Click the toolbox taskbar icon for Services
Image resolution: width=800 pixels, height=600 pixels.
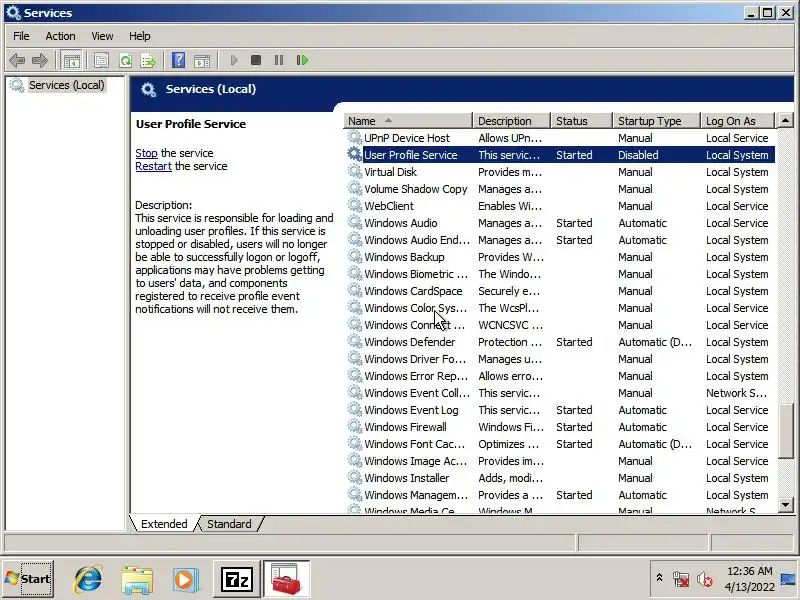(x=286, y=579)
